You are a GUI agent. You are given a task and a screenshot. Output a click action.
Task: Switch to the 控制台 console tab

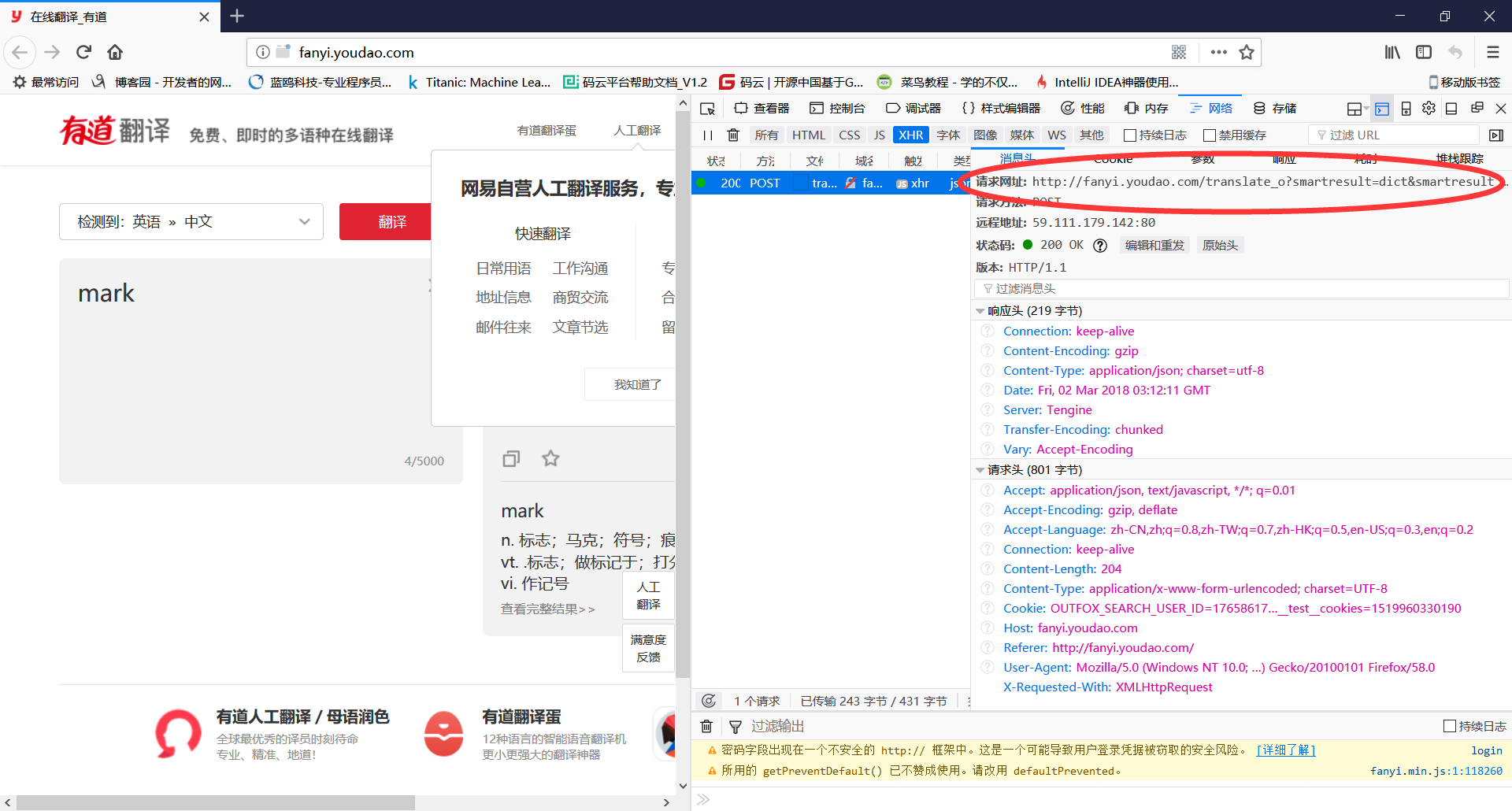click(x=838, y=109)
